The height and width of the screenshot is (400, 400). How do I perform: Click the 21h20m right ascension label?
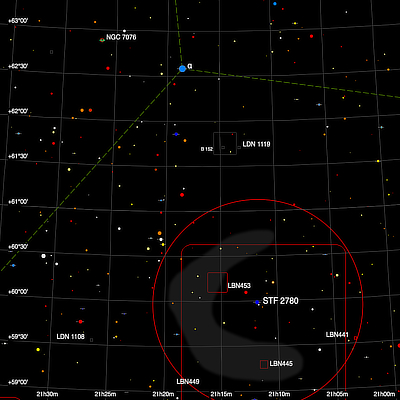point(163,394)
